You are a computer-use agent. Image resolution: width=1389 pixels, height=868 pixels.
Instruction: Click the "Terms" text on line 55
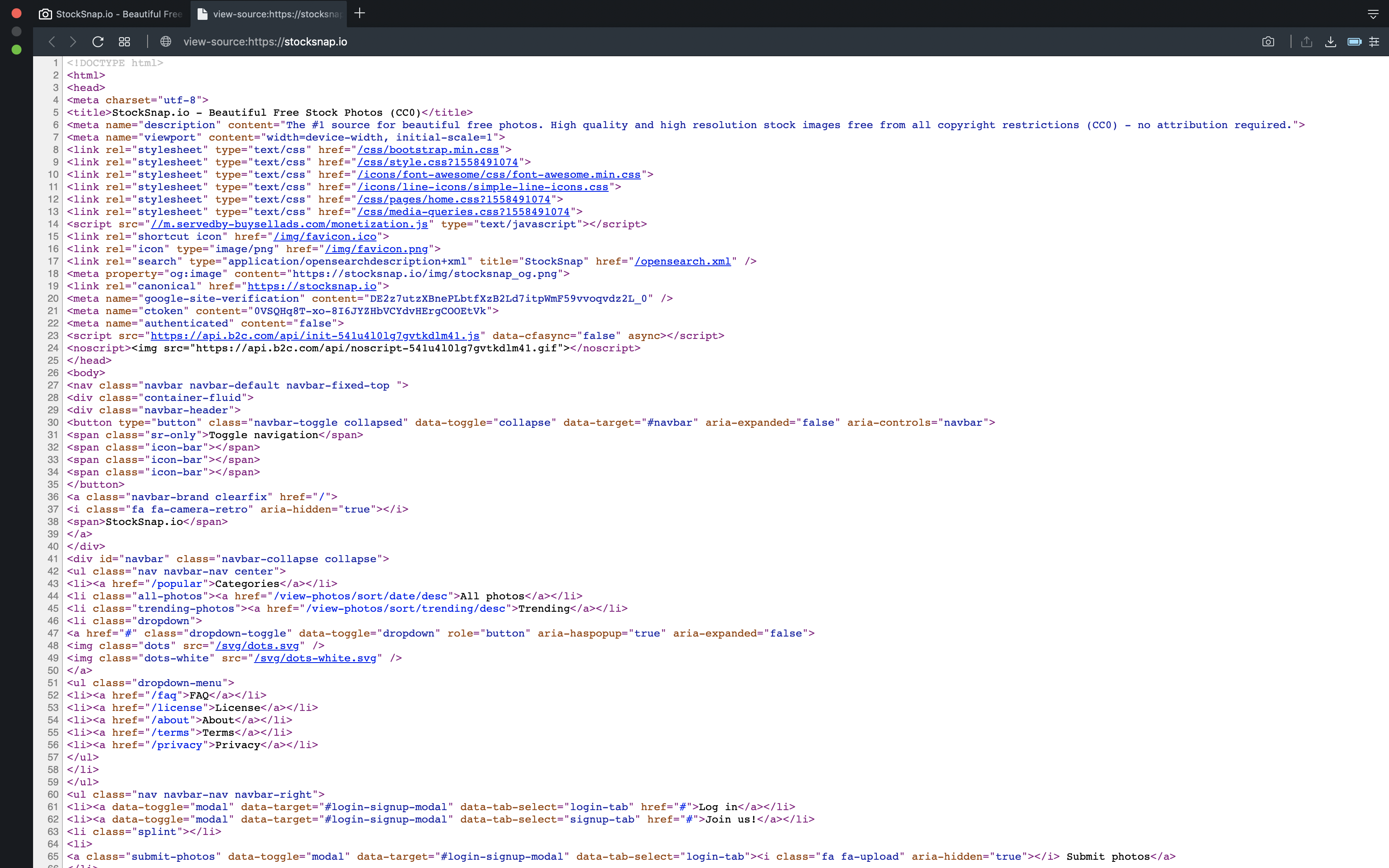(x=218, y=732)
